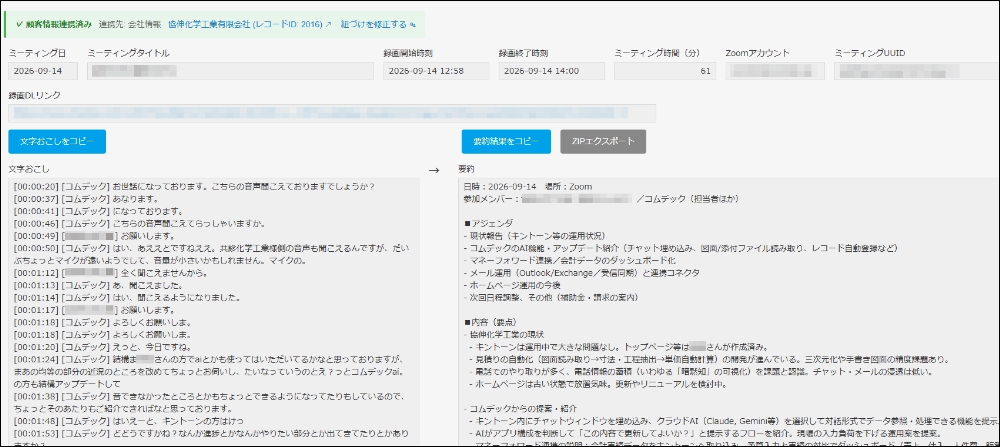Export via the ZIPエクスポート button

tap(603, 142)
